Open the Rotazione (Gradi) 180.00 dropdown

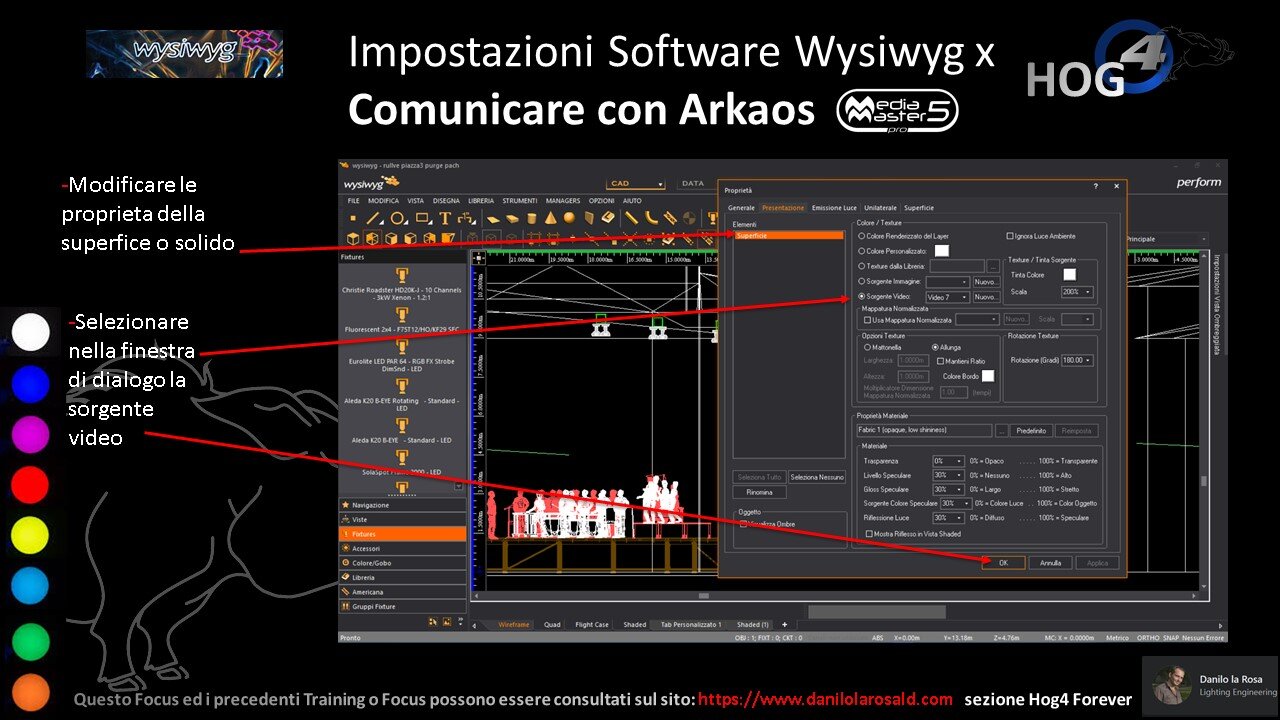pyautogui.click(x=1077, y=360)
